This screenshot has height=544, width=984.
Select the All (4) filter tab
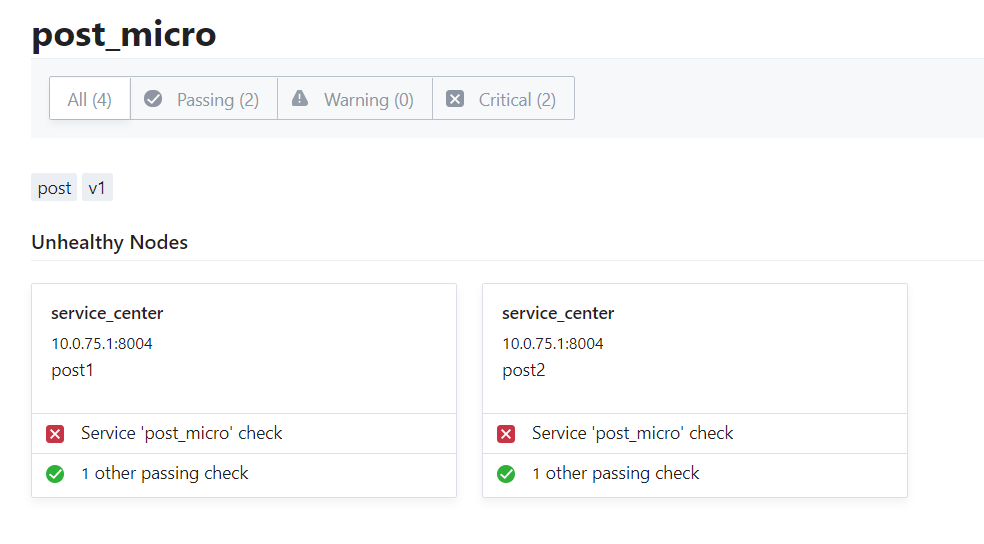pos(90,99)
